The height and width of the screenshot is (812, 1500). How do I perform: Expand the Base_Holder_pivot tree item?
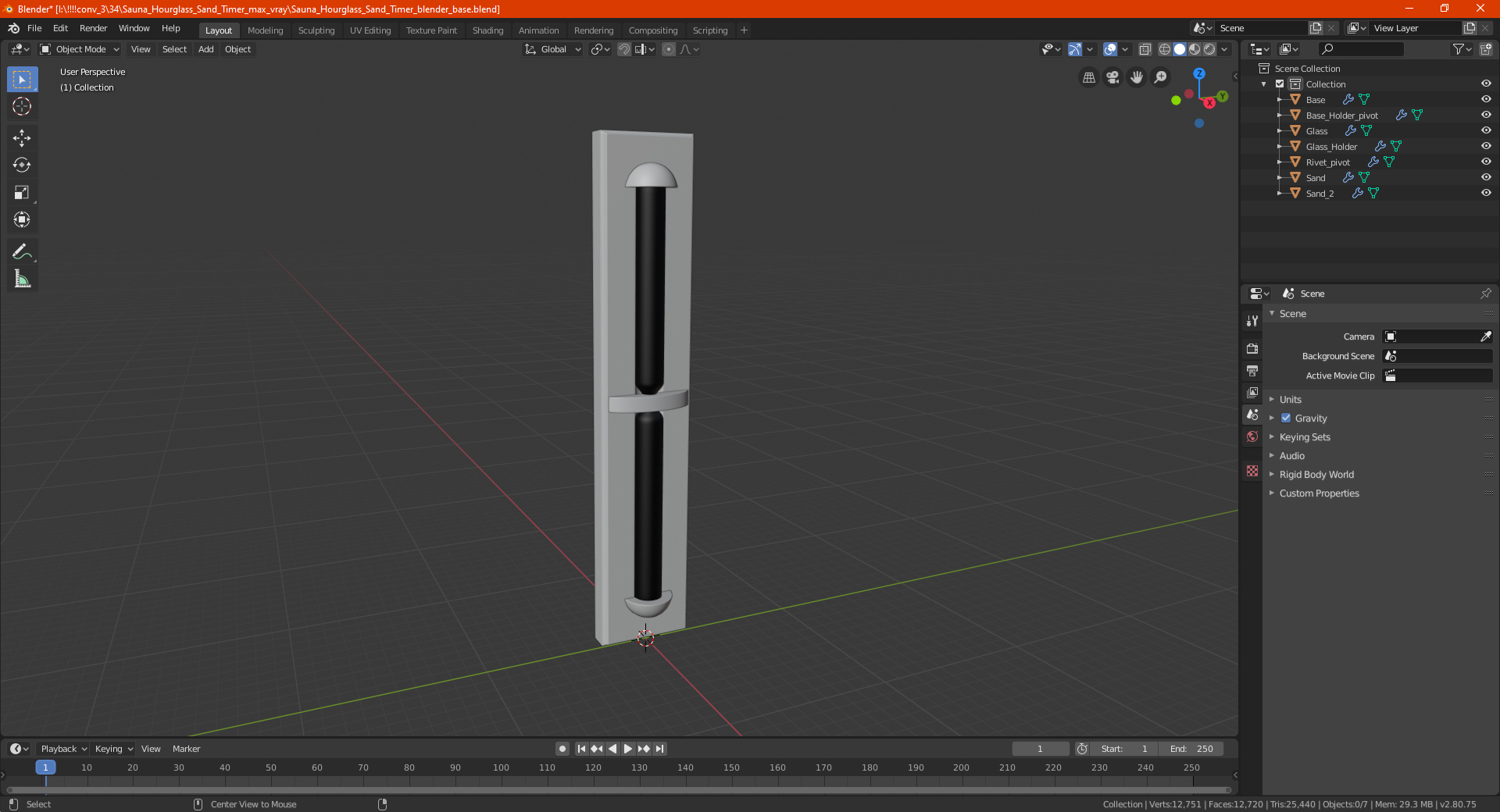click(x=1279, y=115)
